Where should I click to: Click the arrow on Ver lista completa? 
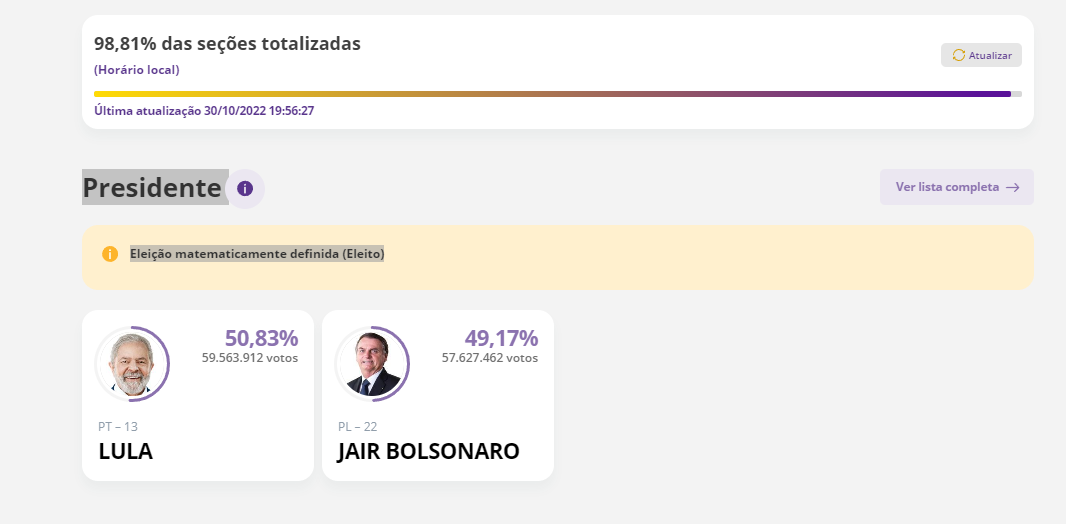[x=1013, y=188]
